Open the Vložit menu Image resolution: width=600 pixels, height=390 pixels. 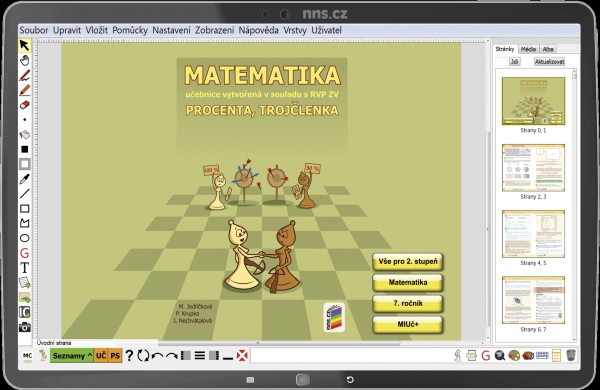96,30
